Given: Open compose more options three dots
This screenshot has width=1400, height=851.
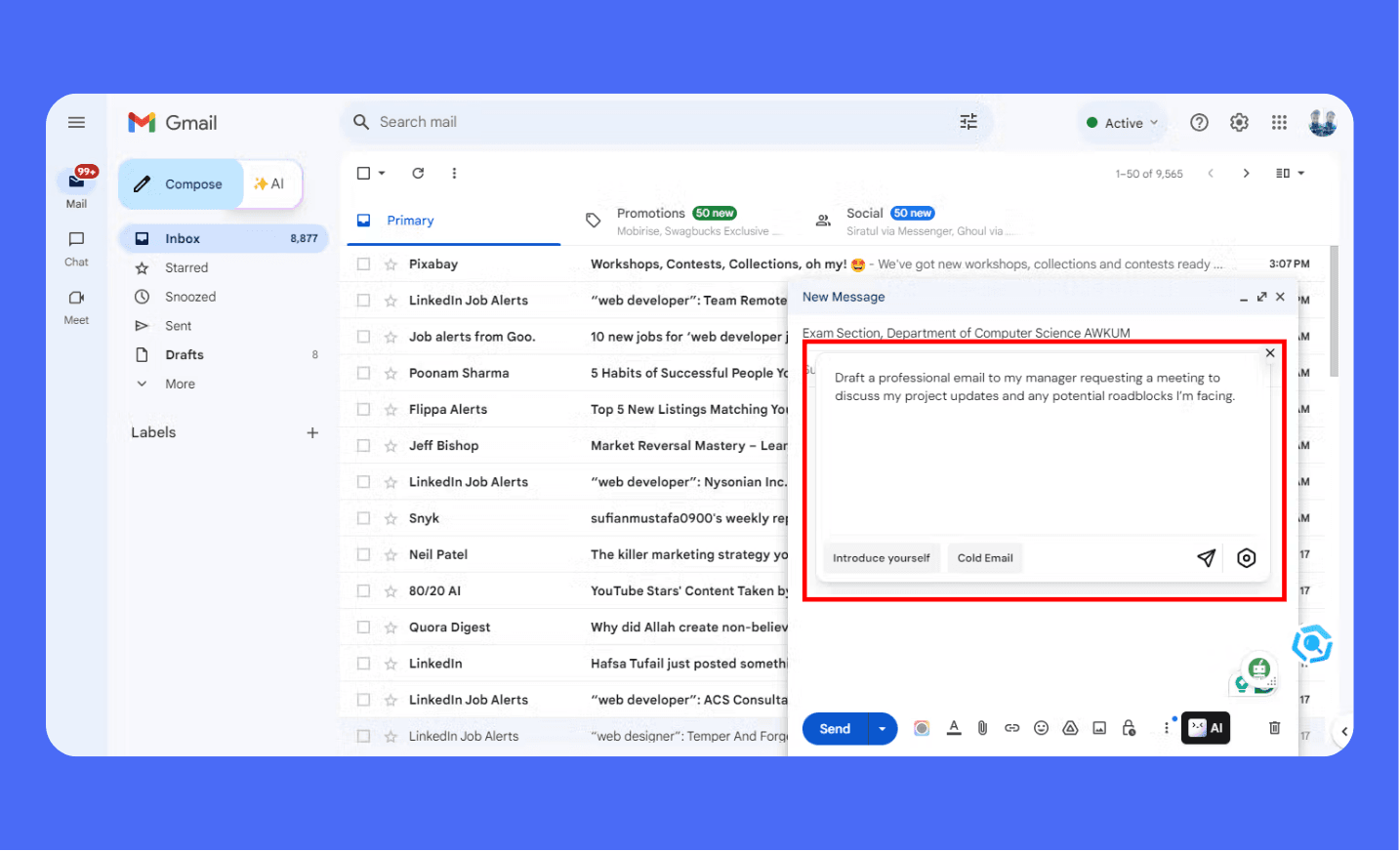Looking at the screenshot, I should click(x=1166, y=728).
